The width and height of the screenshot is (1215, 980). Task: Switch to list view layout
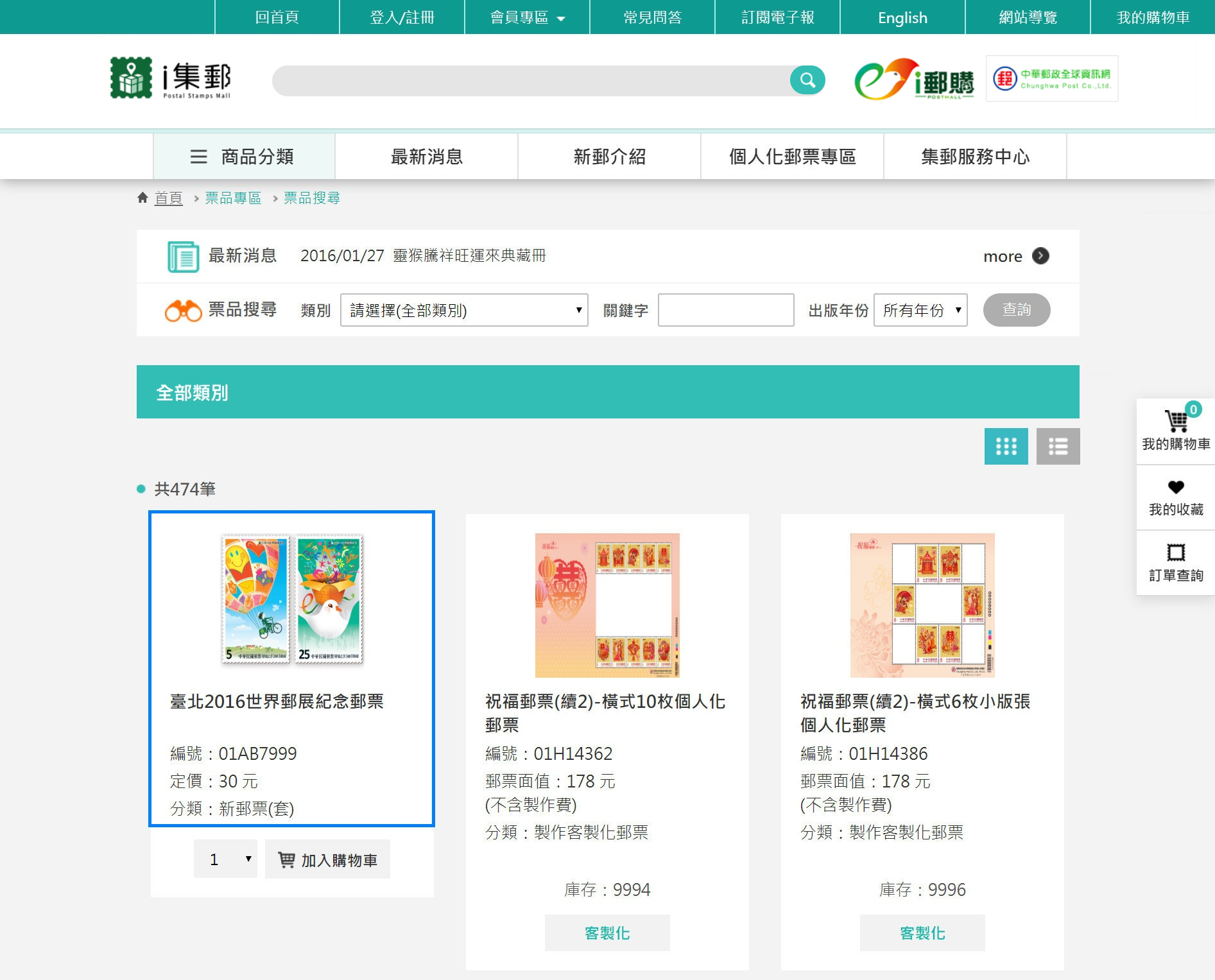click(x=1057, y=445)
